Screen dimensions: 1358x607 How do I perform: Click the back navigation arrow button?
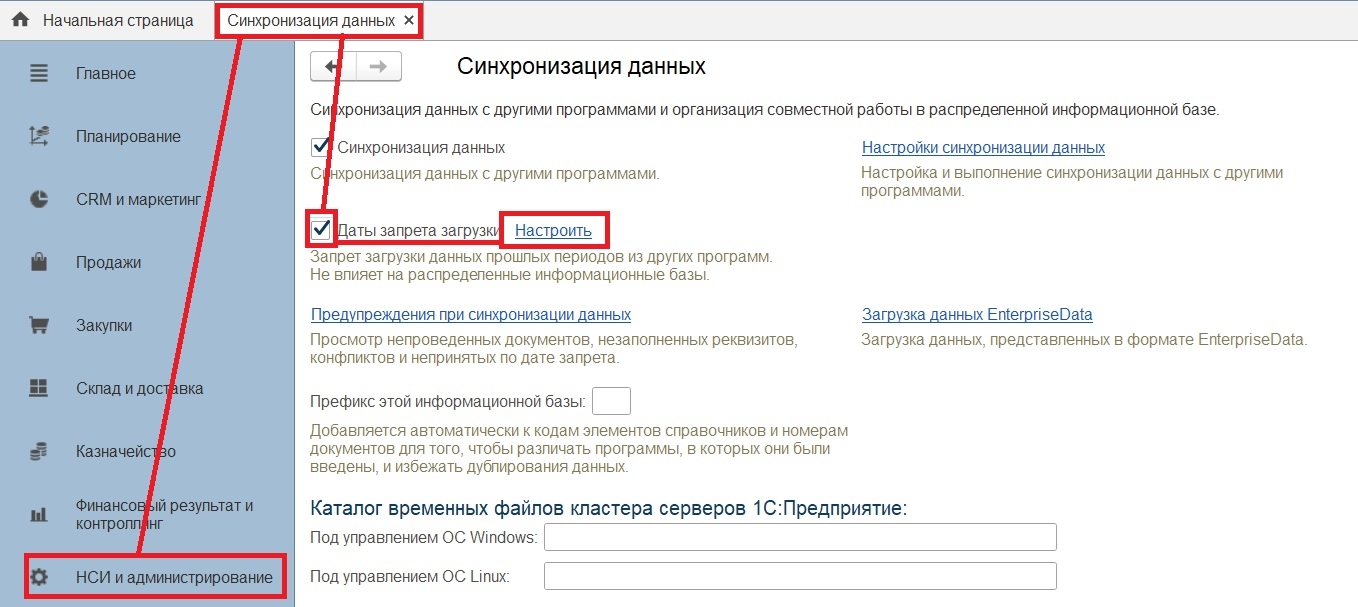[x=333, y=66]
